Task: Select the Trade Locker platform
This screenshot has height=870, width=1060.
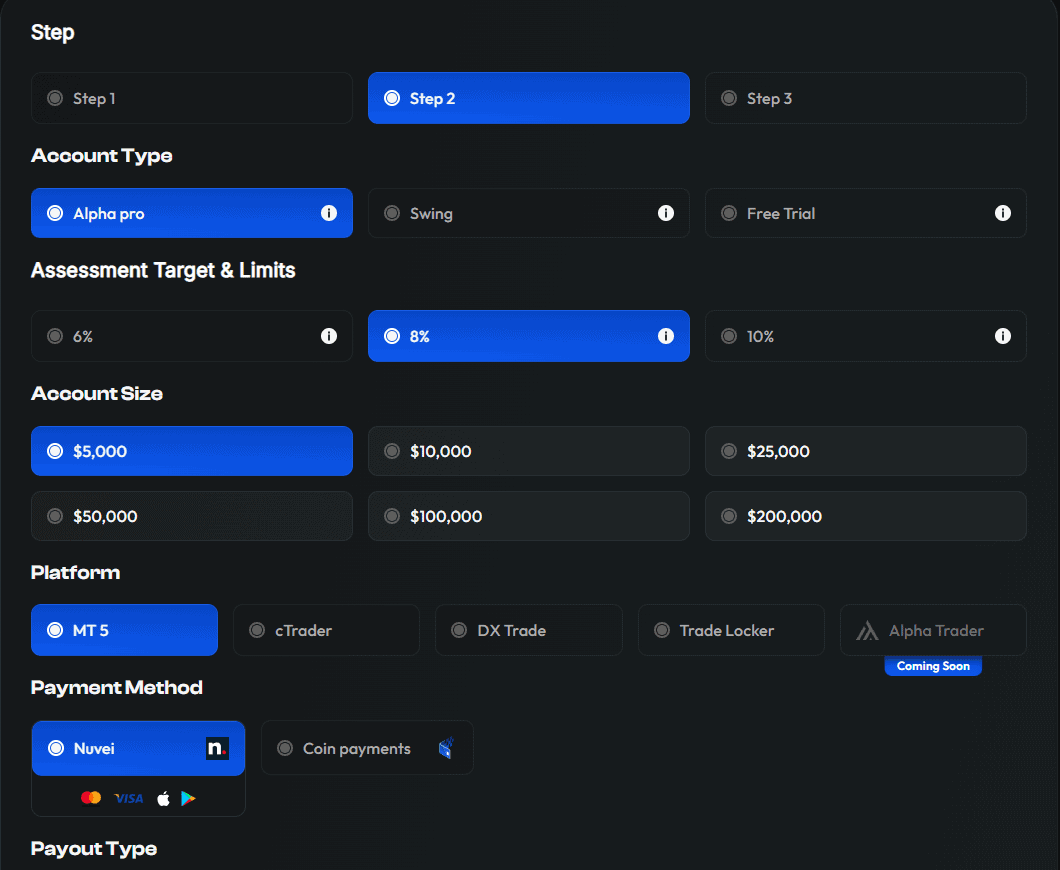Action: tap(731, 630)
